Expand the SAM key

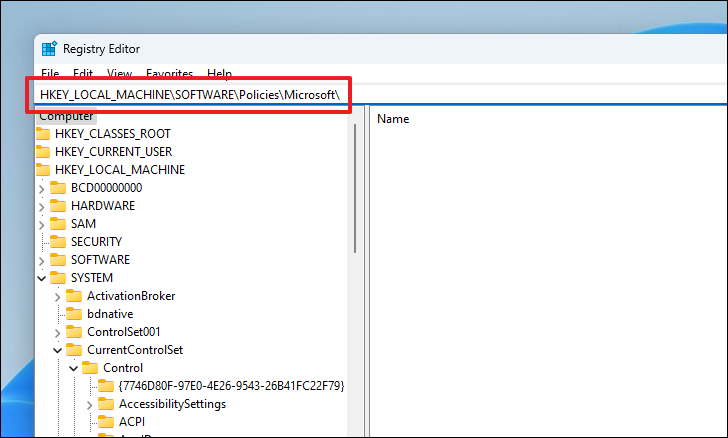click(x=42, y=225)
